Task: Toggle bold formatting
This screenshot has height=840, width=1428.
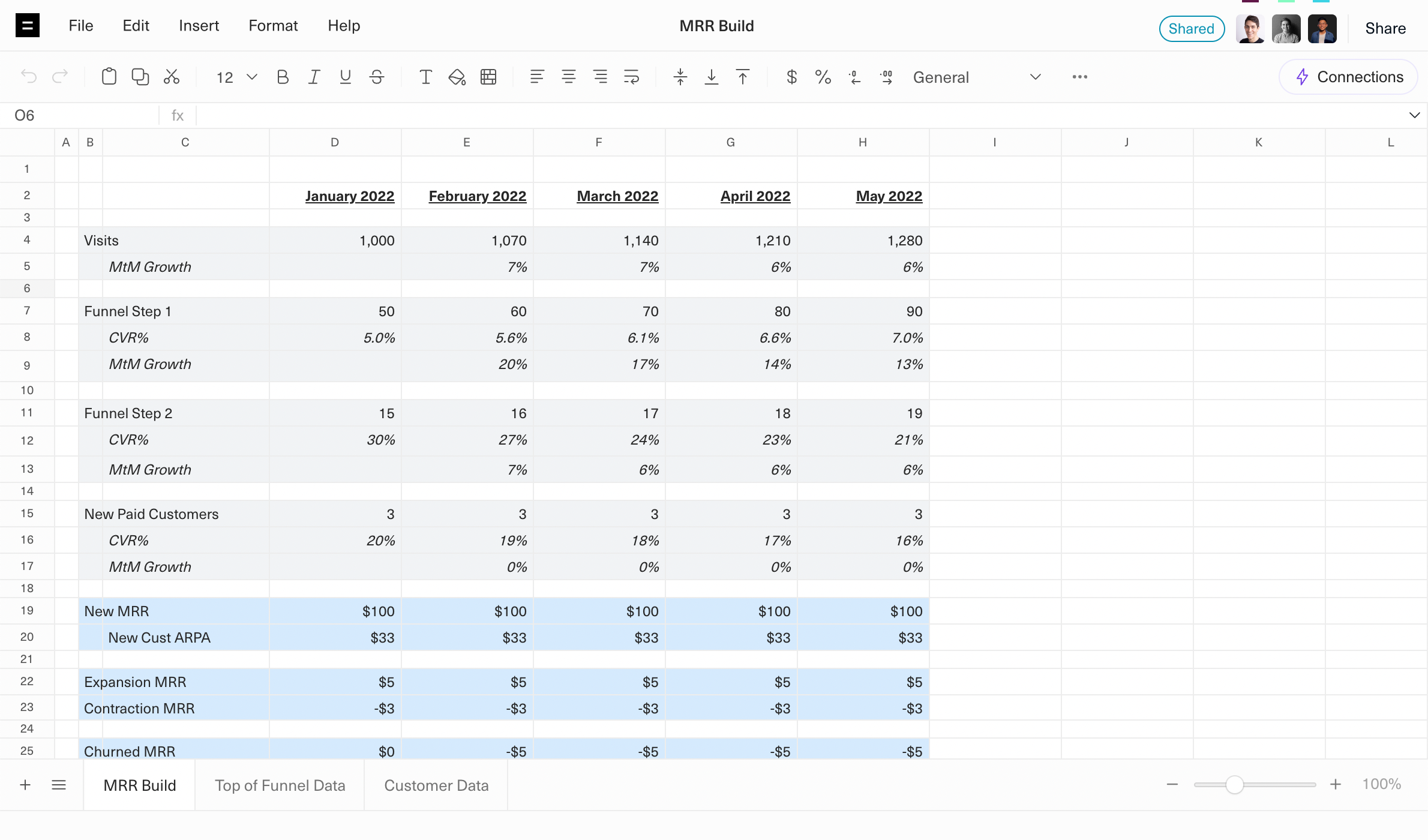Action: [x=283, y=77]
